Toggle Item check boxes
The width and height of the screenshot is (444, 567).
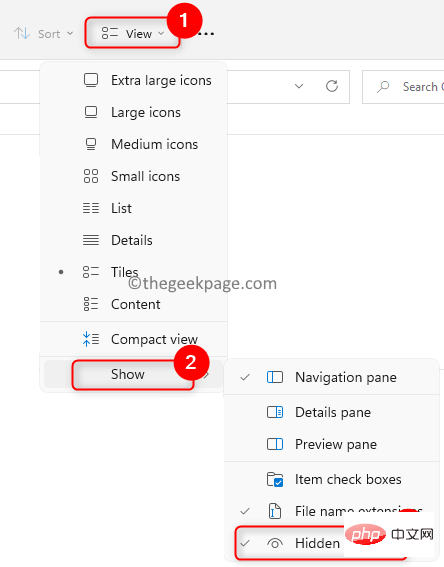click(x=332, y=479)
